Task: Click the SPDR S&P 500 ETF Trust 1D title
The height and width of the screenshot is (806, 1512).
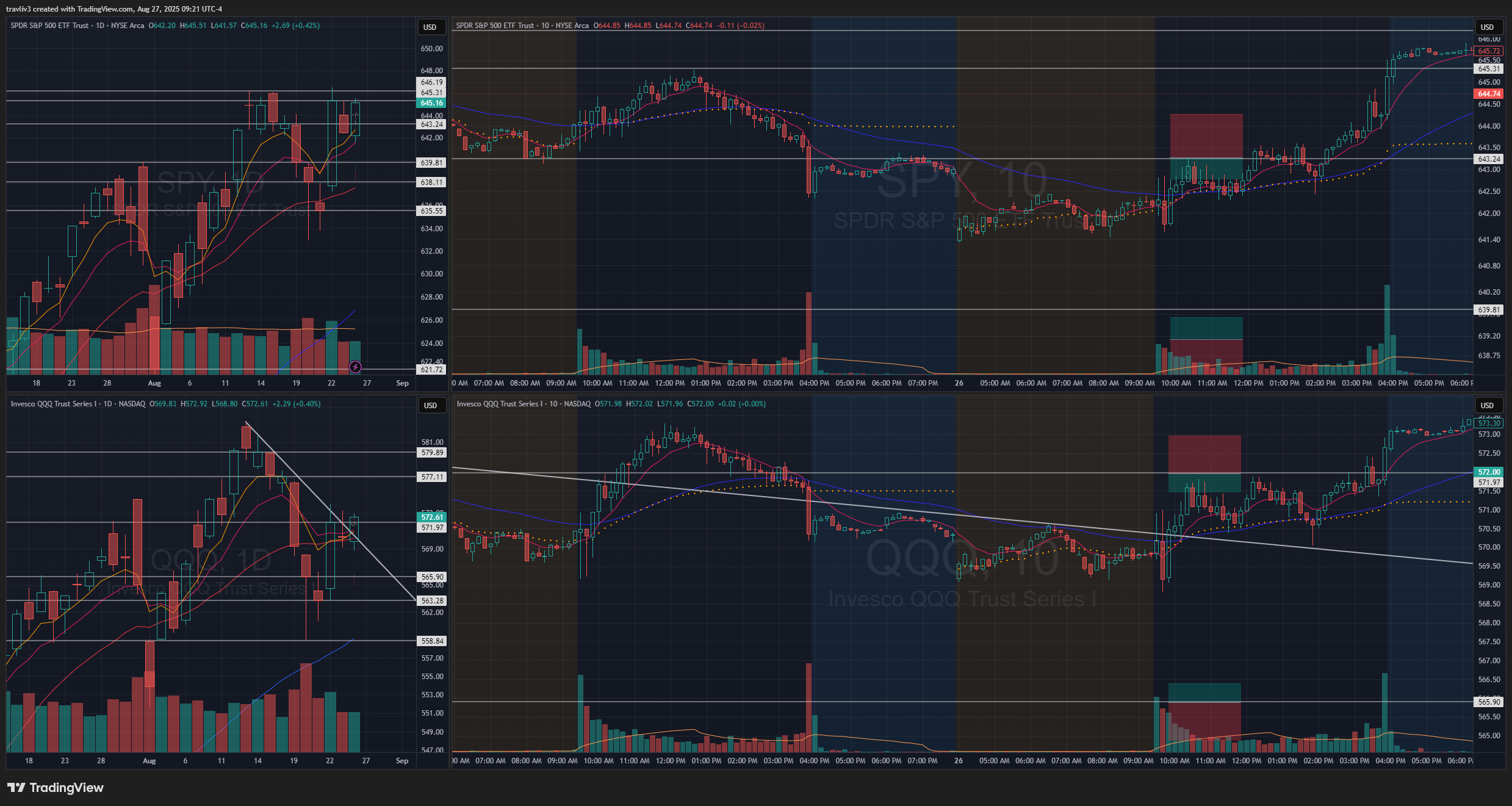Action: (77, 26)
